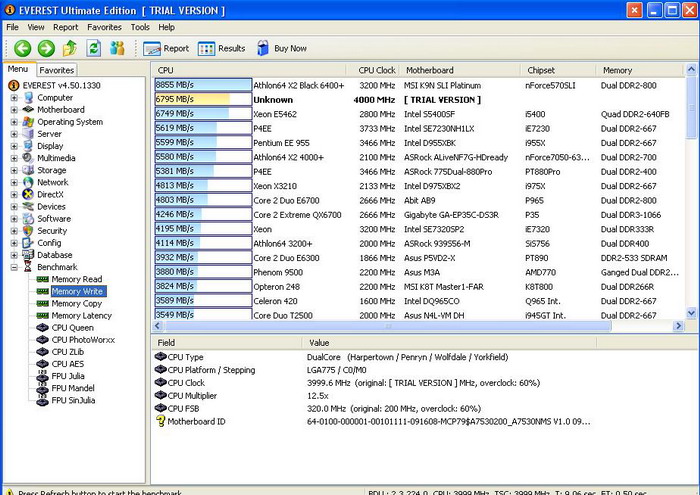Click the Motherboard ID question-mark icon
700x495 pixels.
[x=160, y=421]
